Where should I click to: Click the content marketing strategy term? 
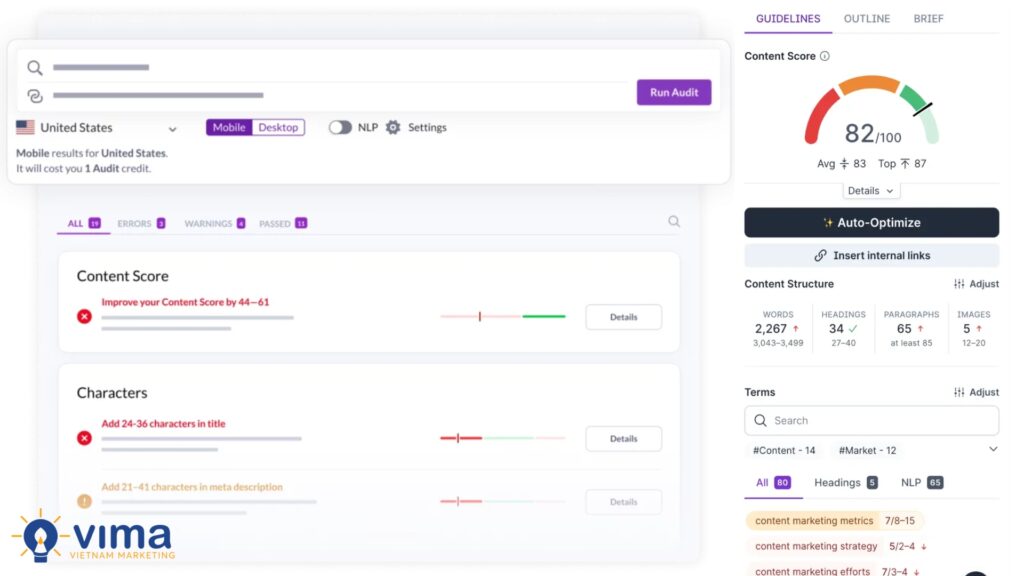pos(816,546)
